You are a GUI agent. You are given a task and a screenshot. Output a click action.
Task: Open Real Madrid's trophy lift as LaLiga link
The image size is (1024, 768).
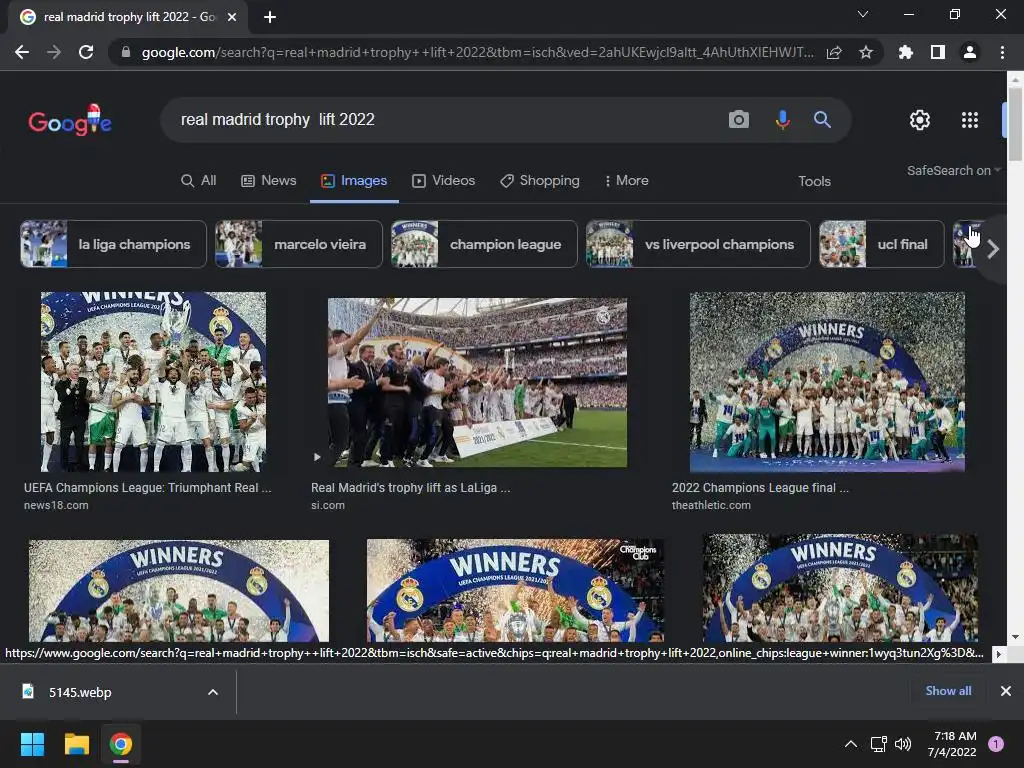411,488
